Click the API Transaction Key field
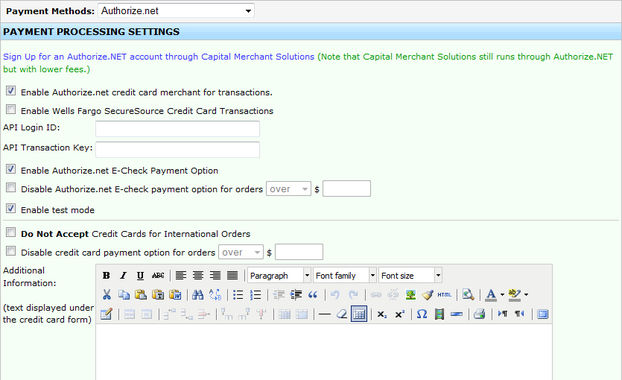The height and width of the screenshot is (380, 622). click(x=177, y=150)
